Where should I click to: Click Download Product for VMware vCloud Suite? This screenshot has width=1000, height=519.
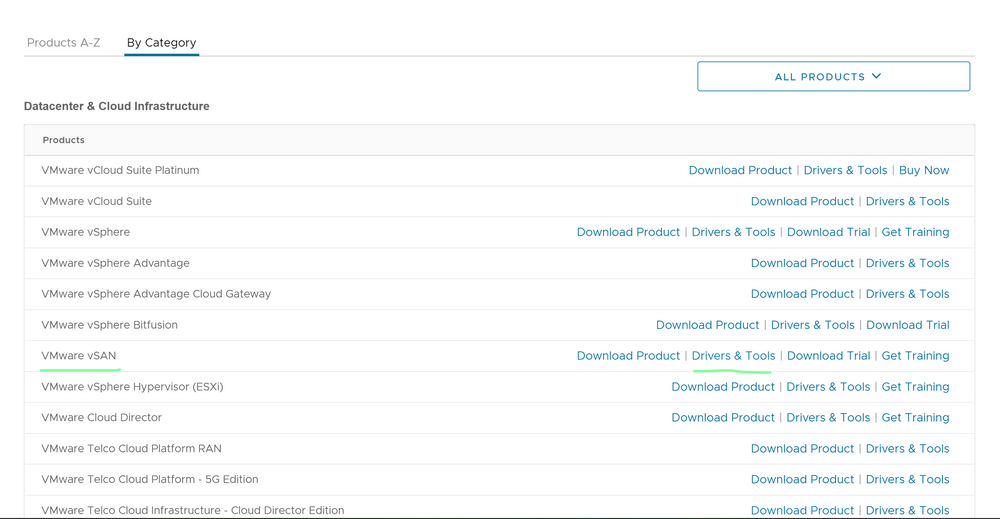(802, 201)
